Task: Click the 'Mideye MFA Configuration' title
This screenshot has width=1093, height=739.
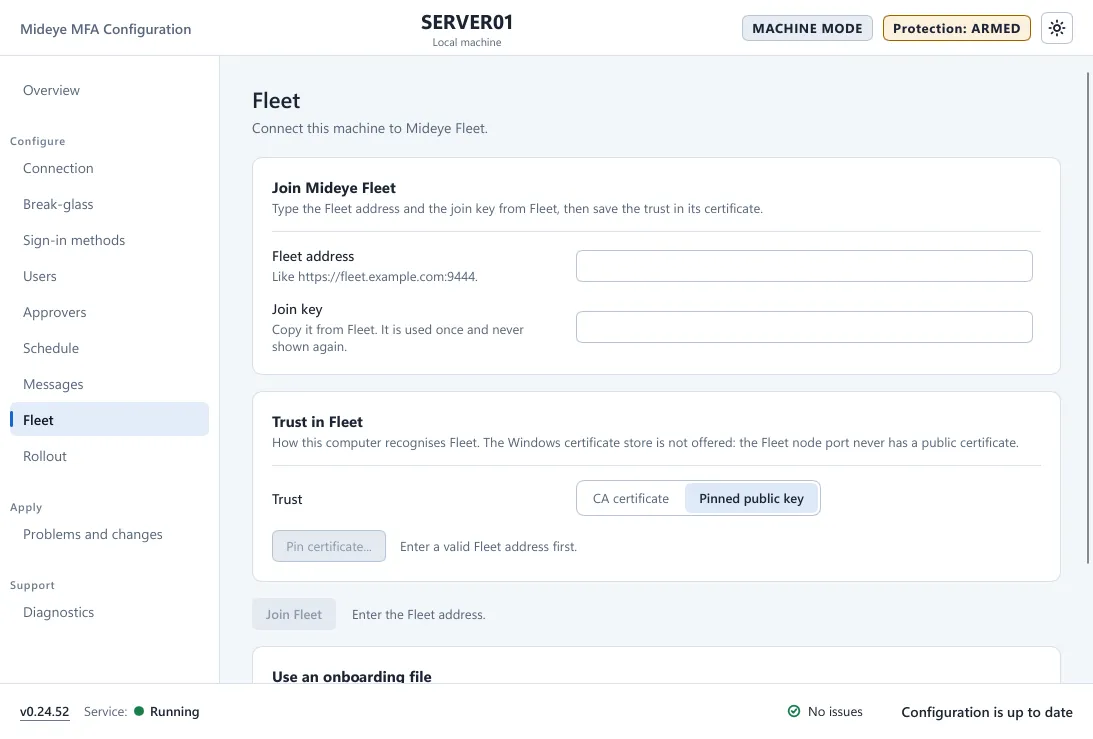Action: (105, 29)
